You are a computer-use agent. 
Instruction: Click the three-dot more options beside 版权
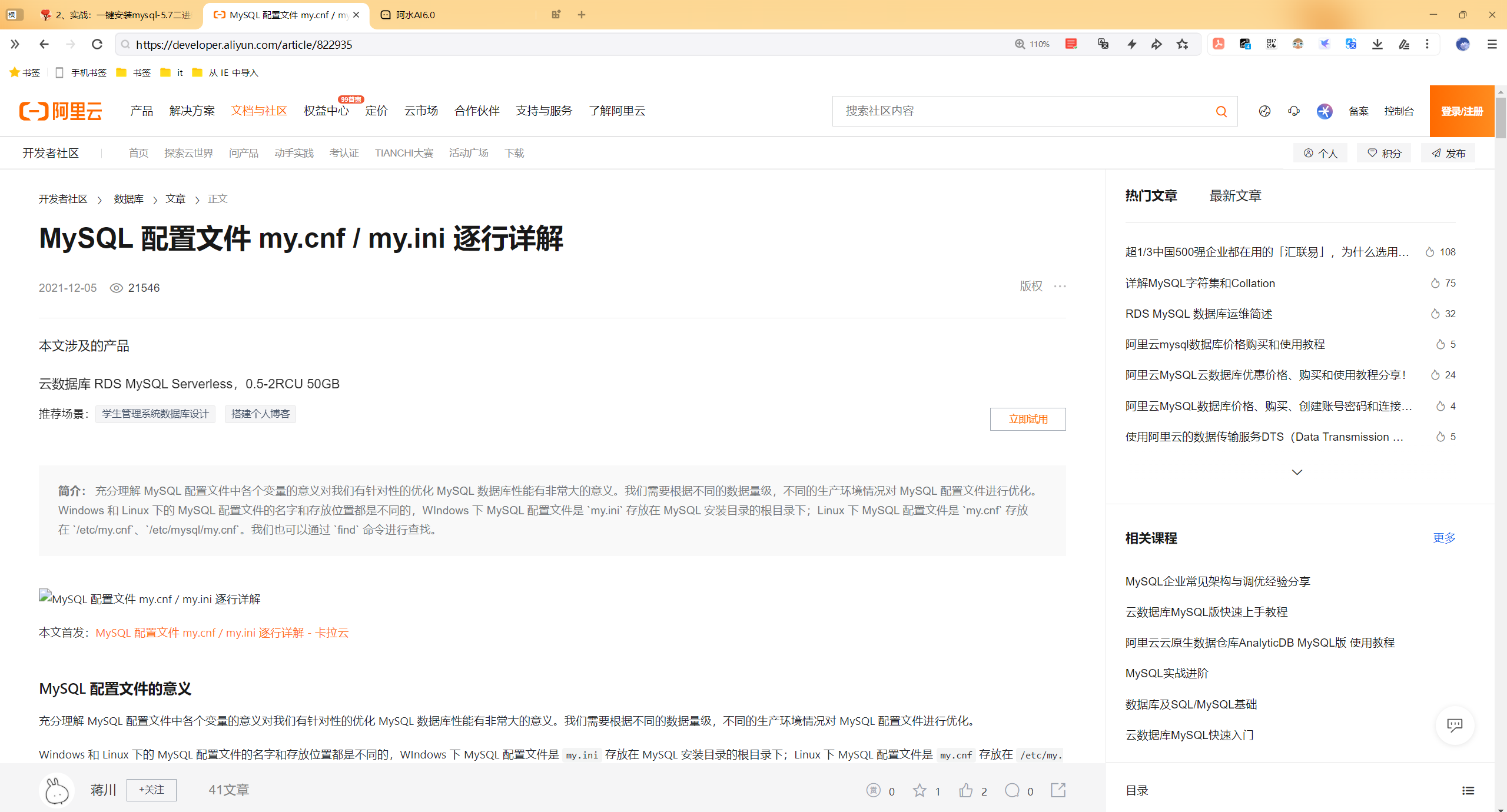coord(1060,287)
